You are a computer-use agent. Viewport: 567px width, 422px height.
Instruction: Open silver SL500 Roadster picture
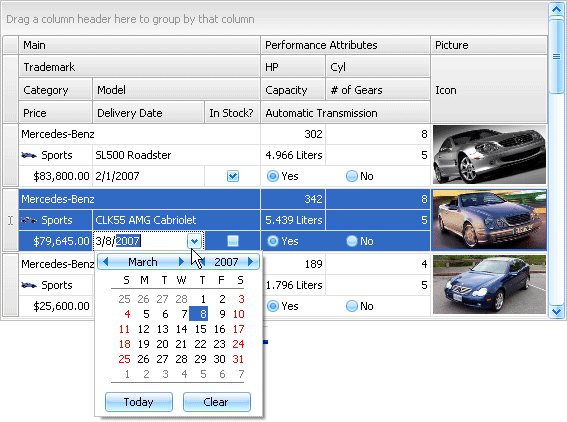pyautogui.click(x=489, y=155)
